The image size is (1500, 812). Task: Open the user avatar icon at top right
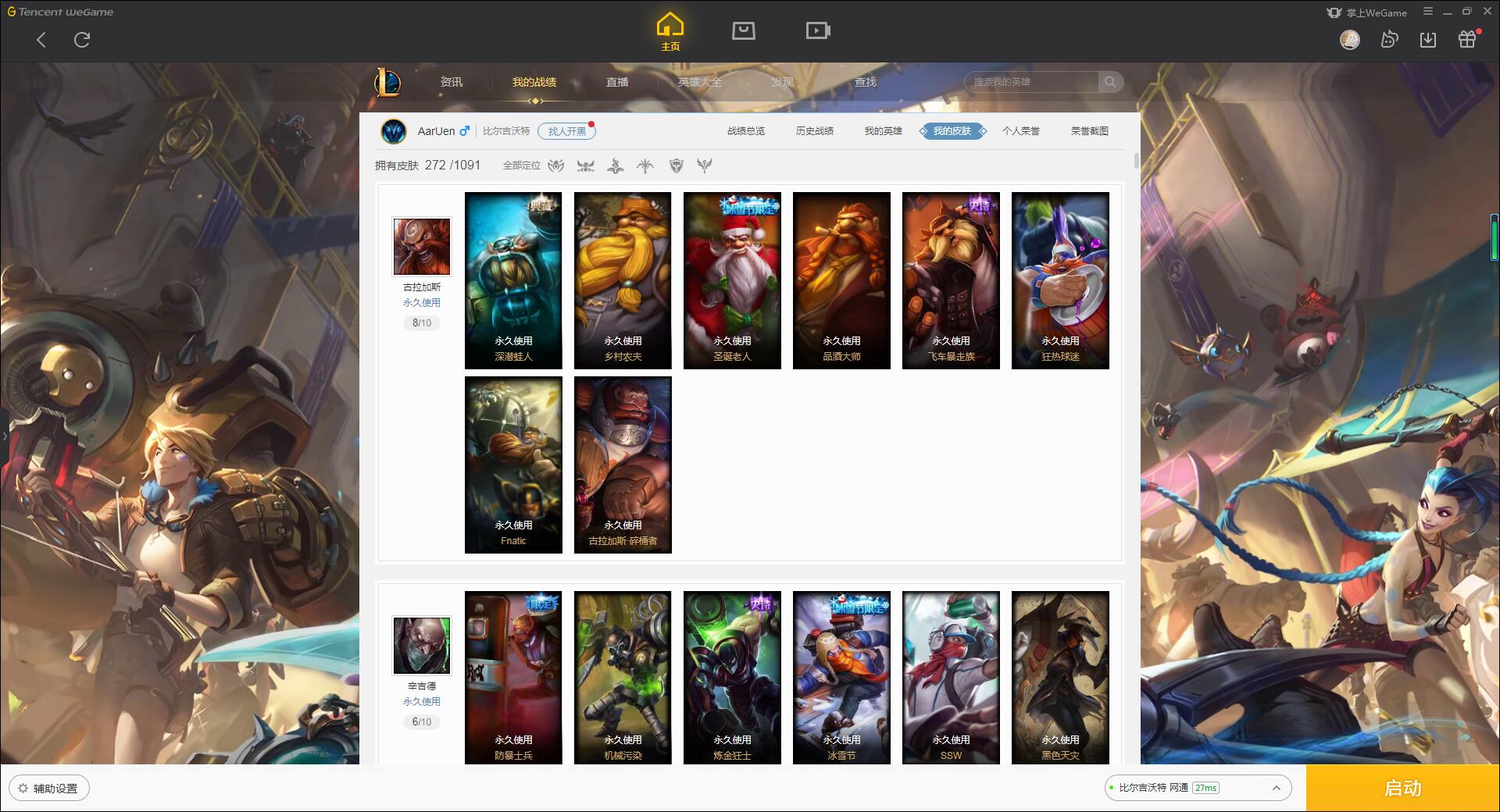click(x=1350, y=39)
